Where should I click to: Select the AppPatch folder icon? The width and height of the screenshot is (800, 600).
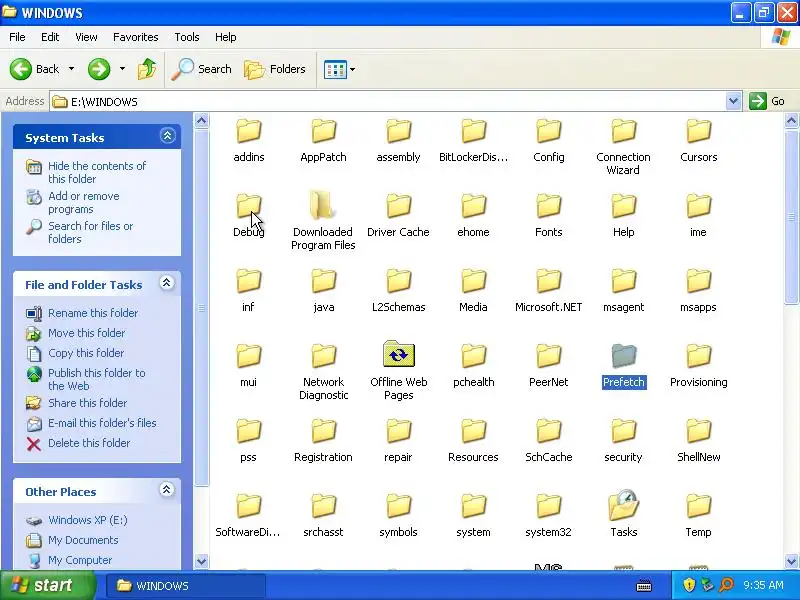click(323, 132)
